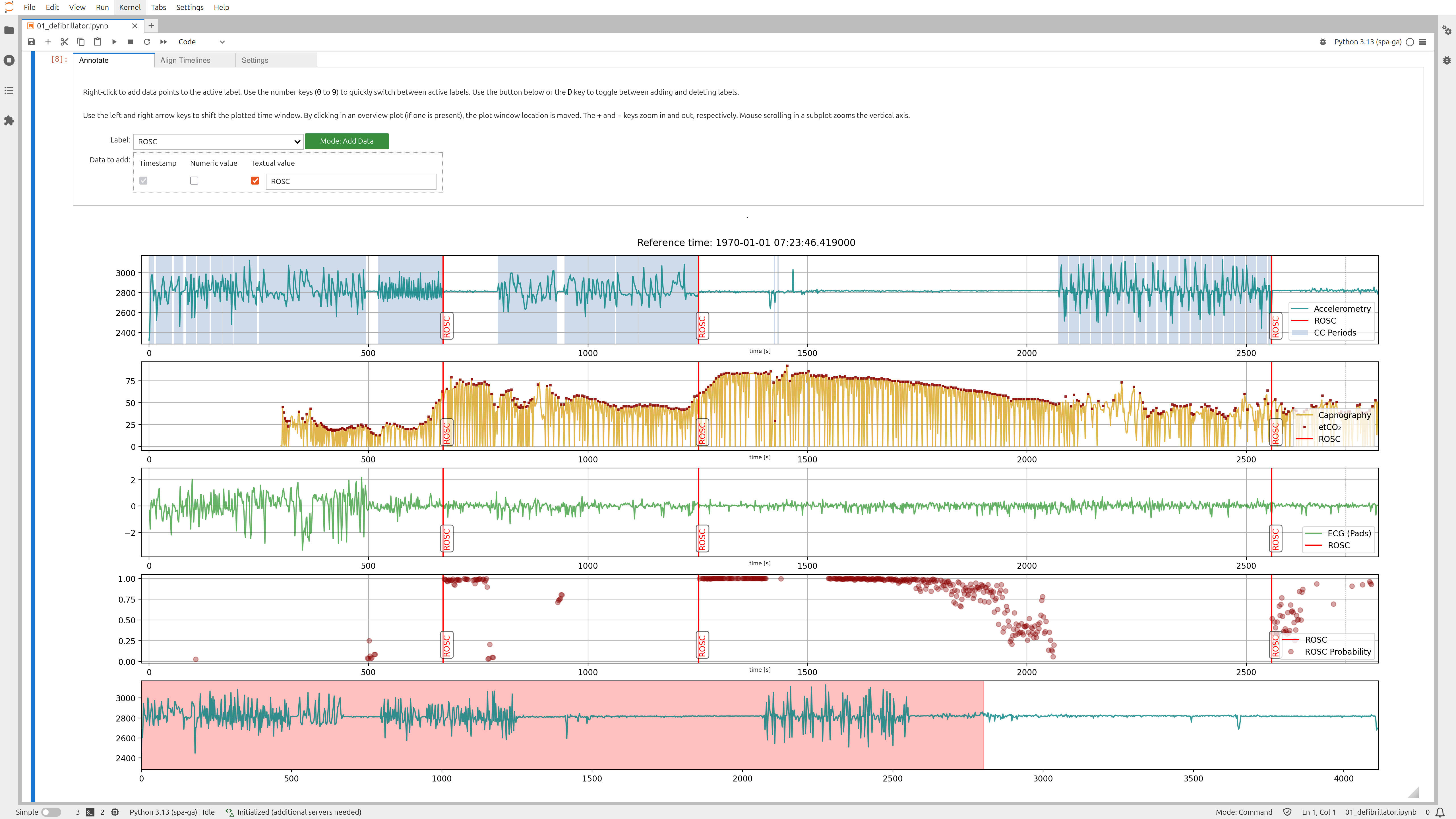Open the notifications bell in status bar
The width and height of the screenshot is (1456, 819).
1440,812
